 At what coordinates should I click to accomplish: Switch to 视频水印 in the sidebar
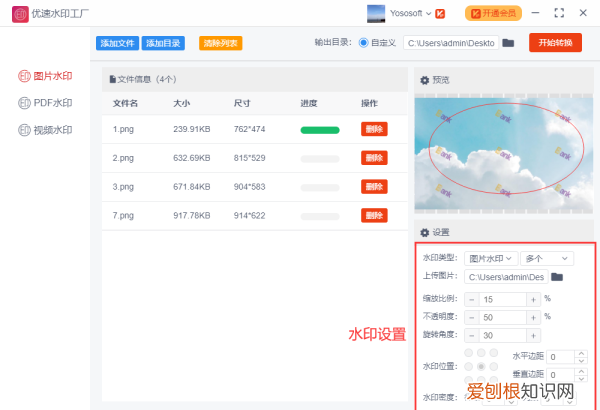pyautogui.click(x=45, y=130)
